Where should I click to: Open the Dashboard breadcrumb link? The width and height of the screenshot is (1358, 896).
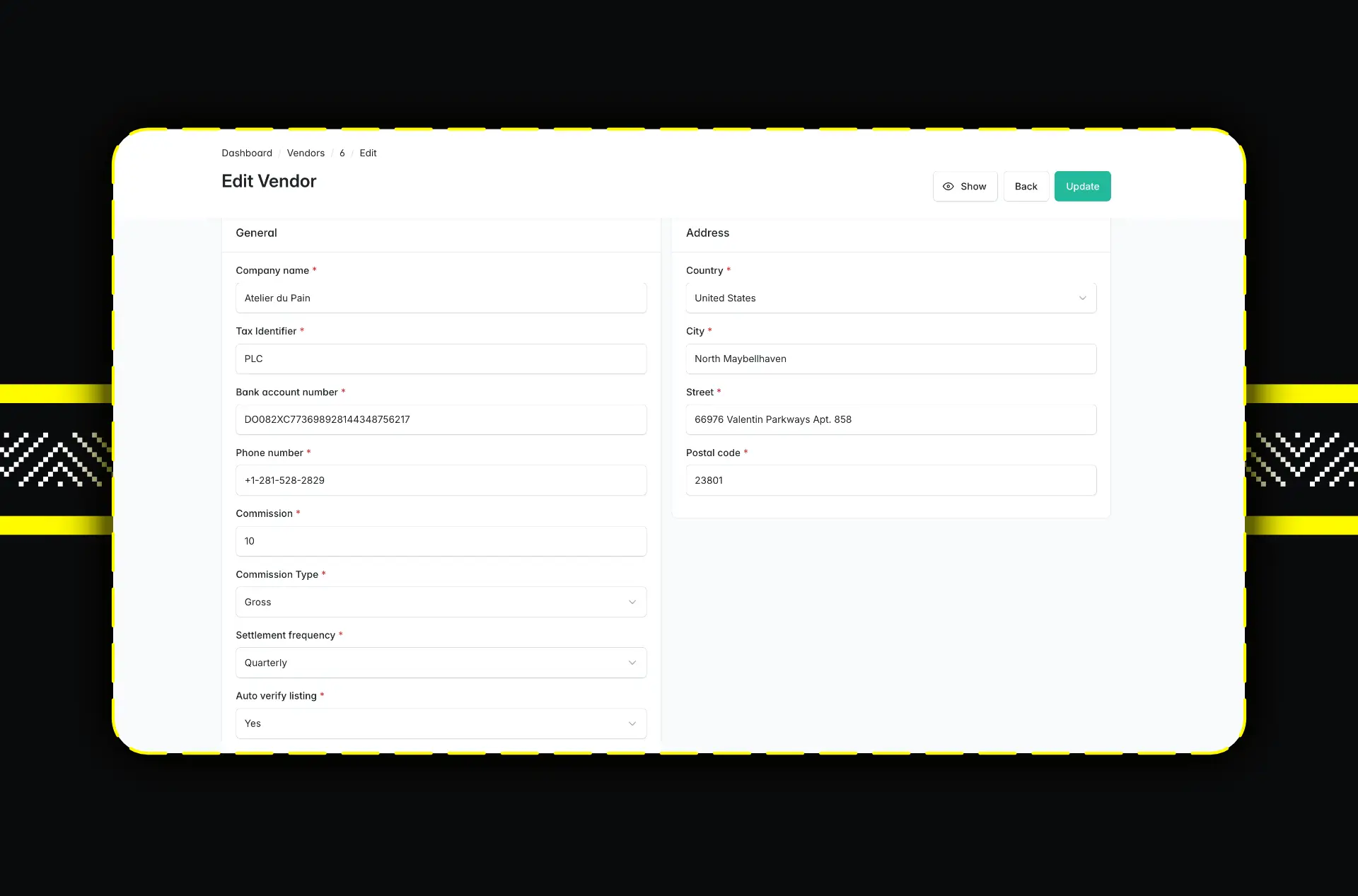(247, 153)
